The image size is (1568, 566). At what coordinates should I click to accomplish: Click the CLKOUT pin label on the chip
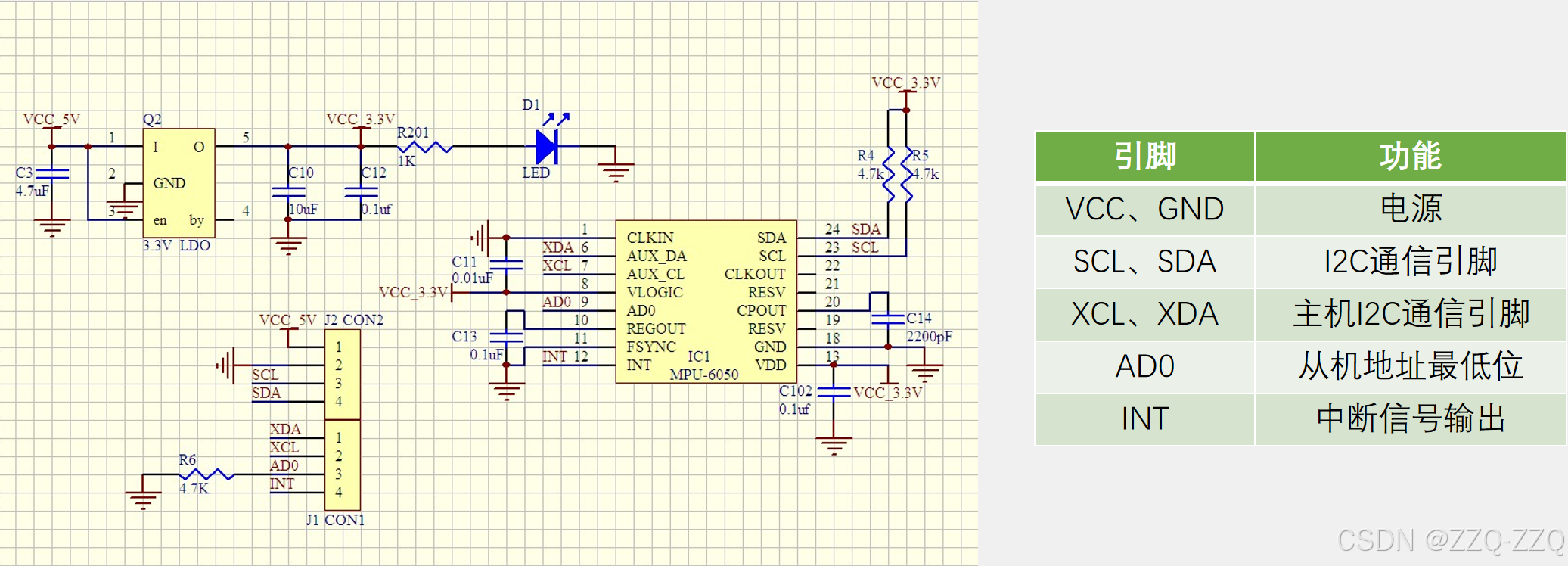pyautogui.click(x=755, y=274)
